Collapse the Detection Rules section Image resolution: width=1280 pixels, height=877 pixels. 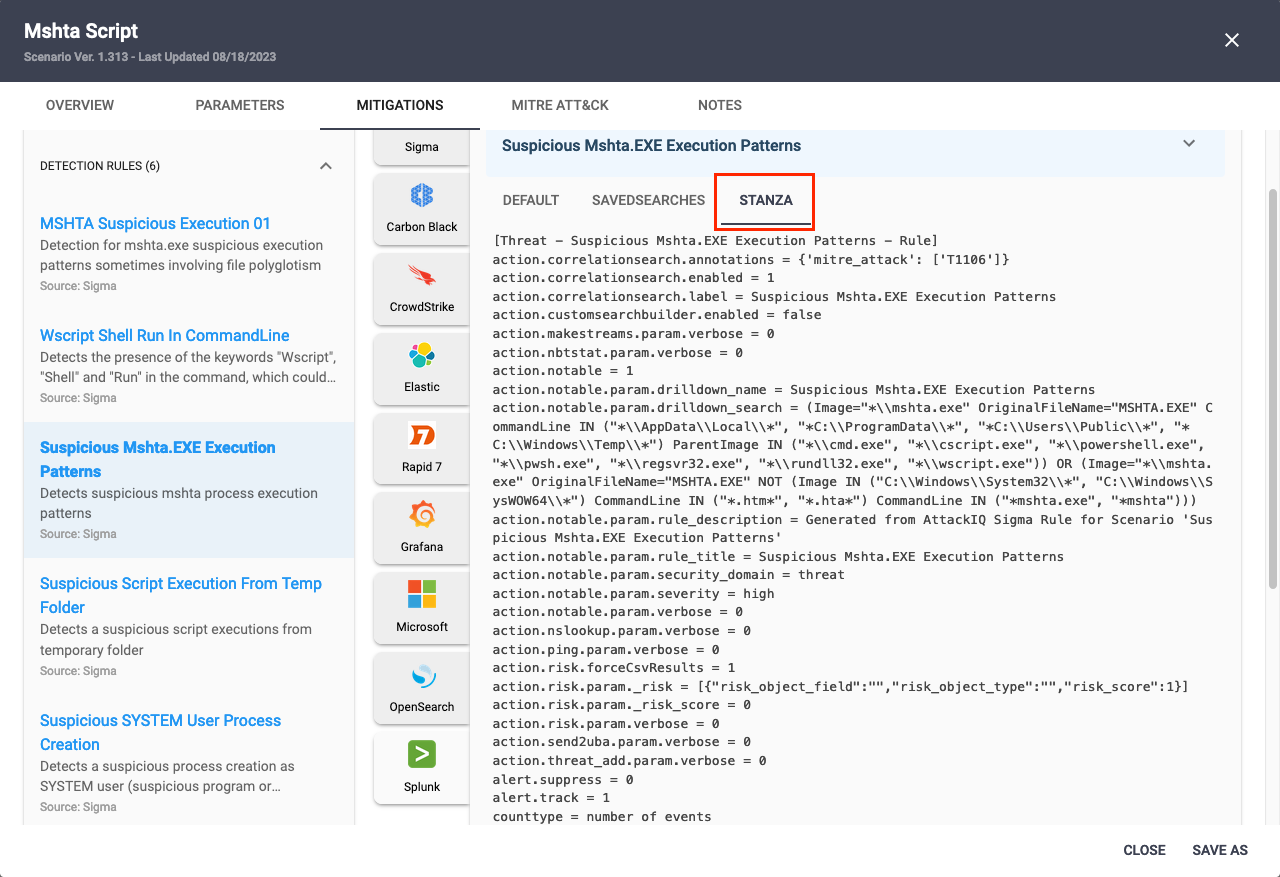pyautogui.click(x=325, y=166)
